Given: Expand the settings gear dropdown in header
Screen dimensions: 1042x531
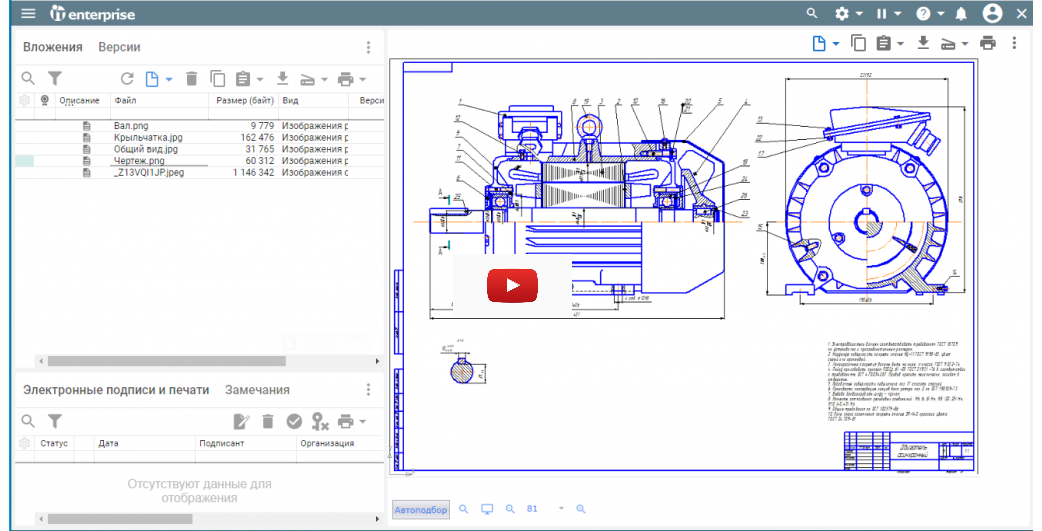Looking at the screenshot, I should pos(848,14).
